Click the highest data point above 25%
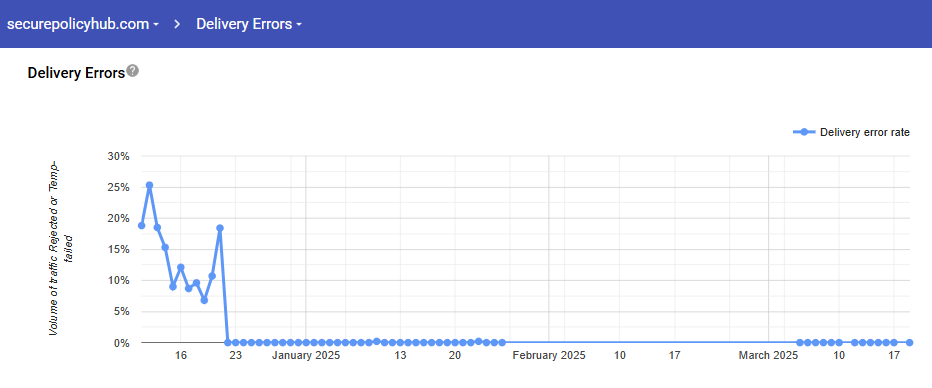932x388 pixels. click(150, 185)
